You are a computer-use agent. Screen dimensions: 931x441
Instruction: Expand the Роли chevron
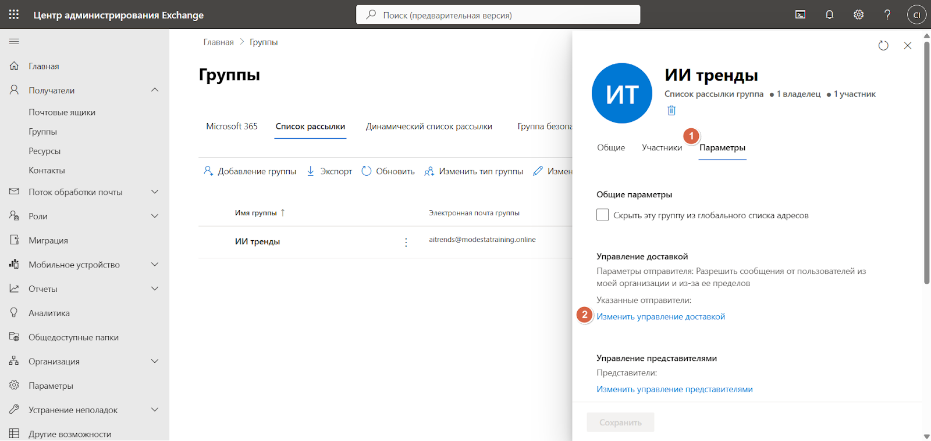pos(155,216)
